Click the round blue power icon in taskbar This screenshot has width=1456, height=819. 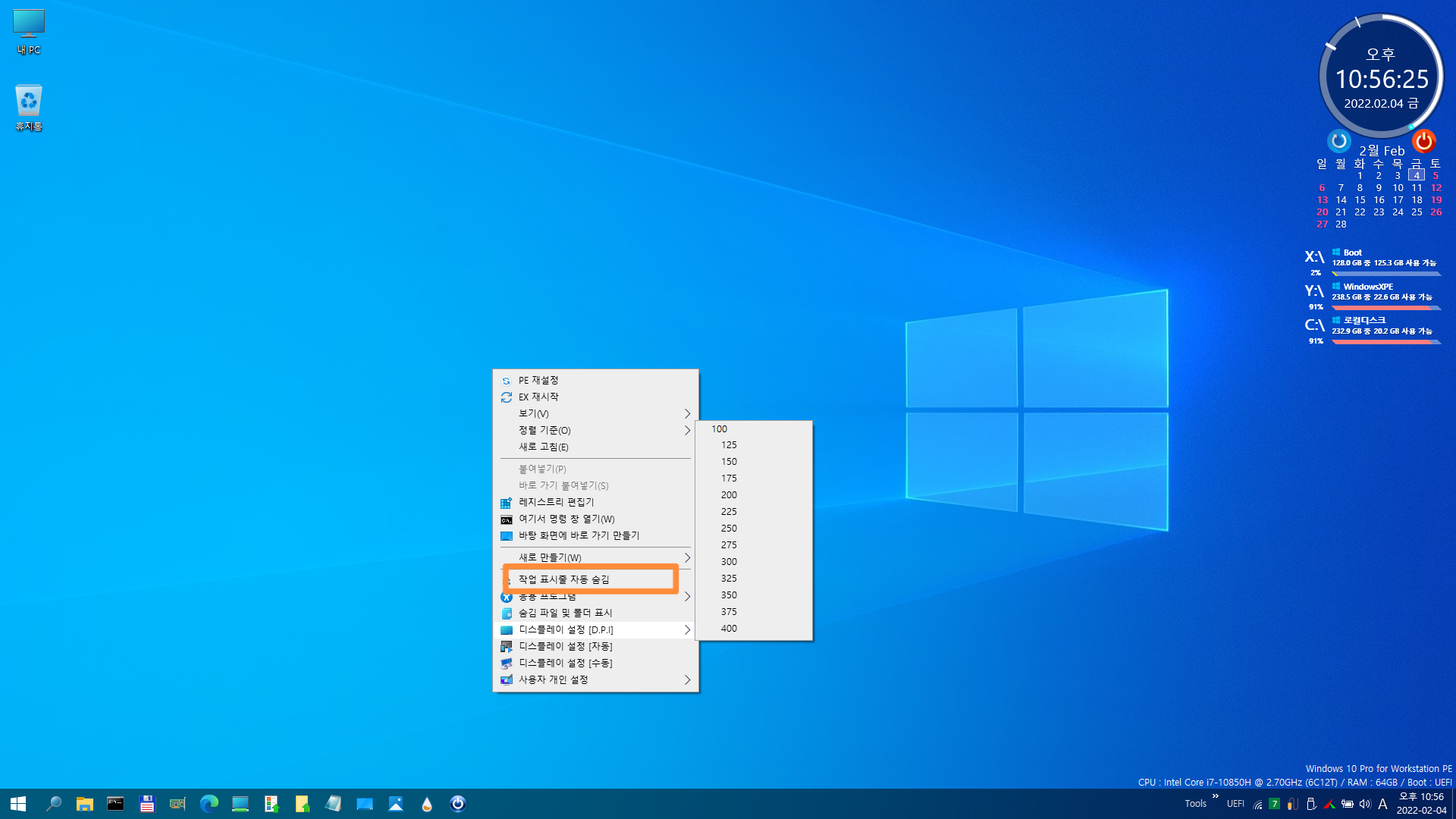[x=457, y=804]
